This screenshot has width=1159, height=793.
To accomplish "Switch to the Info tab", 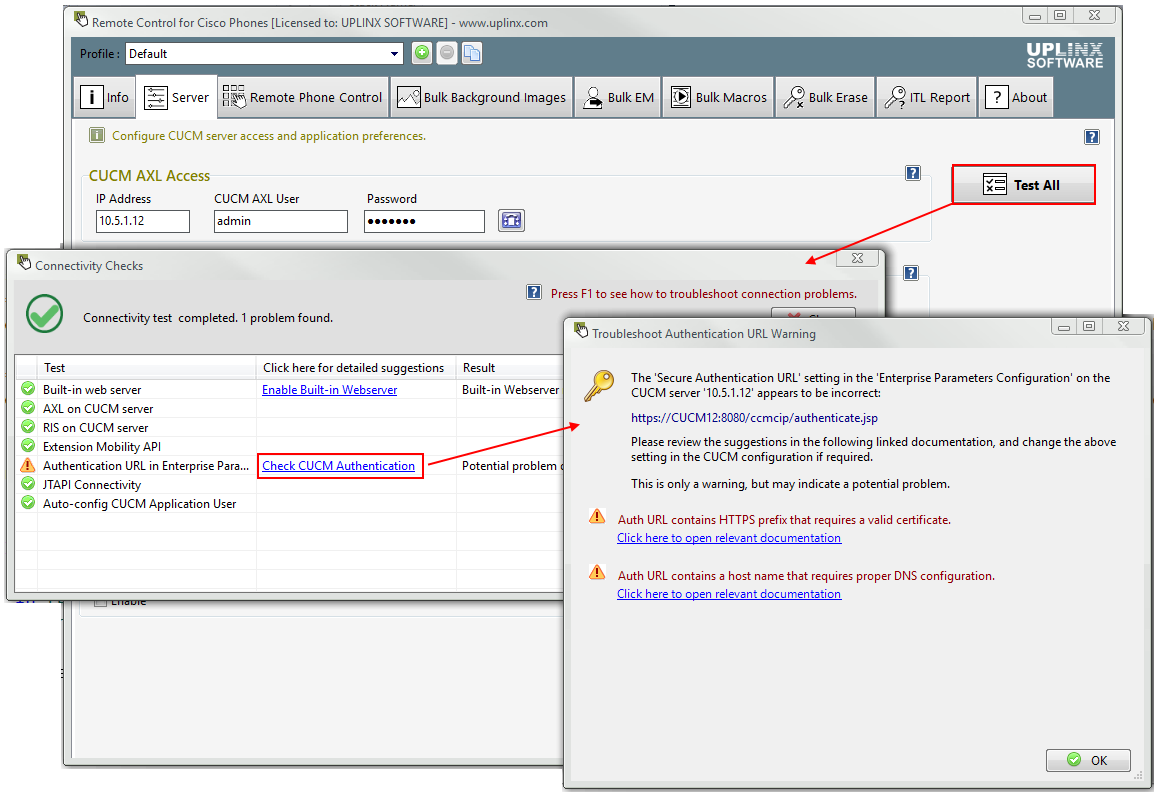I will 104,98.
